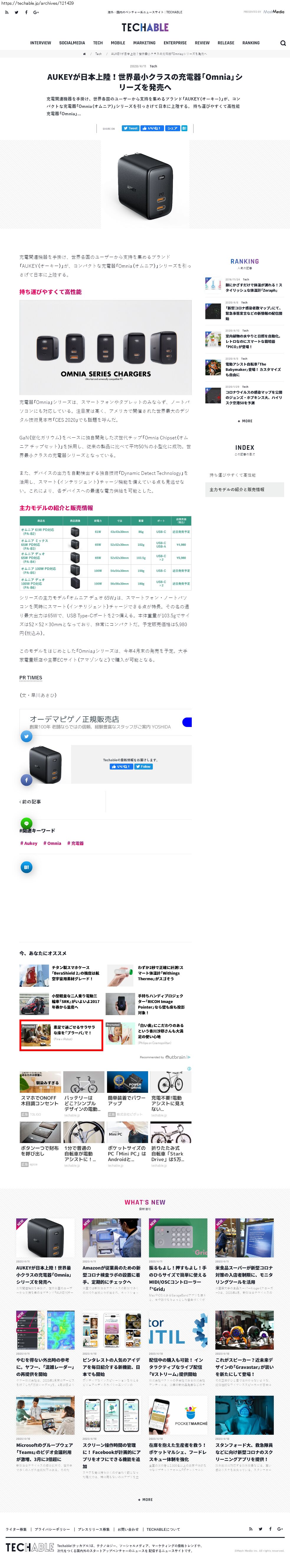Image resolution: width=290 pixels, height=1568 pixels.
Task: Open the OMNIA SERIES CHARGERS image
Action: 105,348
